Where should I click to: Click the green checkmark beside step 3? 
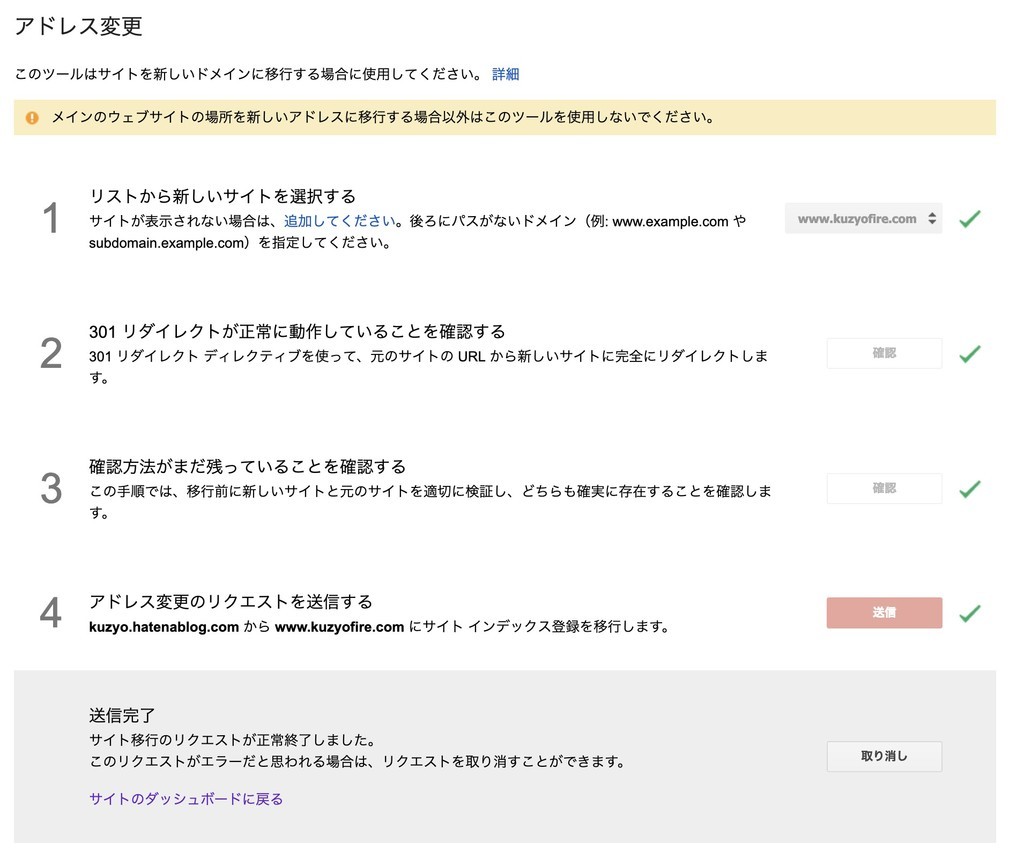pos(970,488)
